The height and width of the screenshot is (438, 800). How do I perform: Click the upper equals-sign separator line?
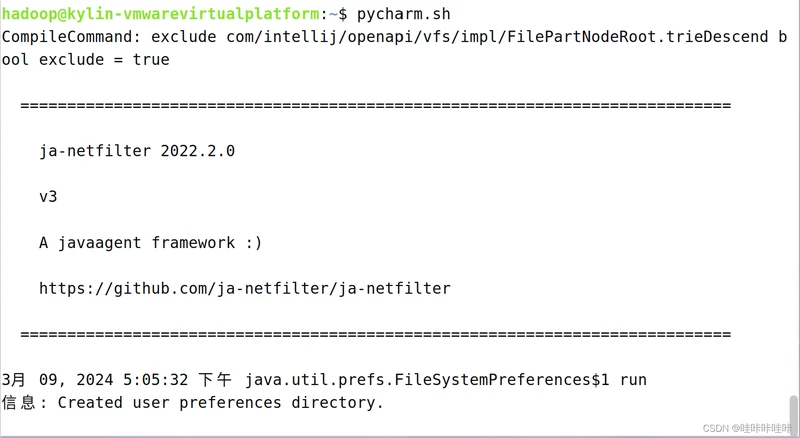(375, 105)
